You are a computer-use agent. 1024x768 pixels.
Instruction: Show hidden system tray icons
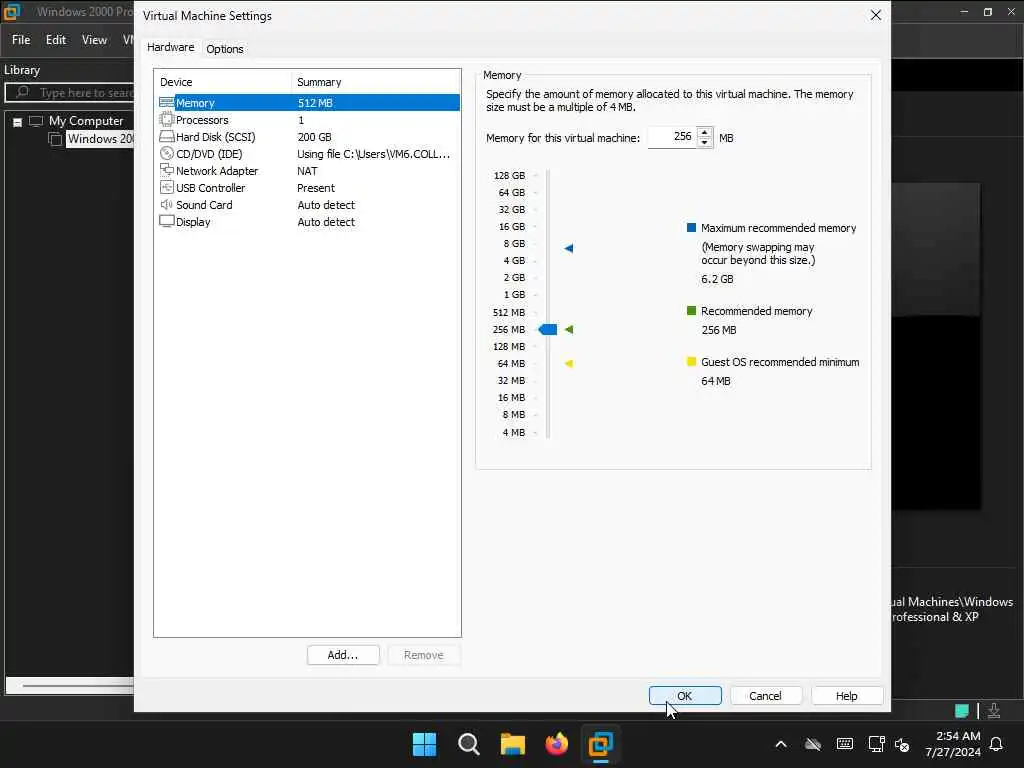[x=780, y=744]
